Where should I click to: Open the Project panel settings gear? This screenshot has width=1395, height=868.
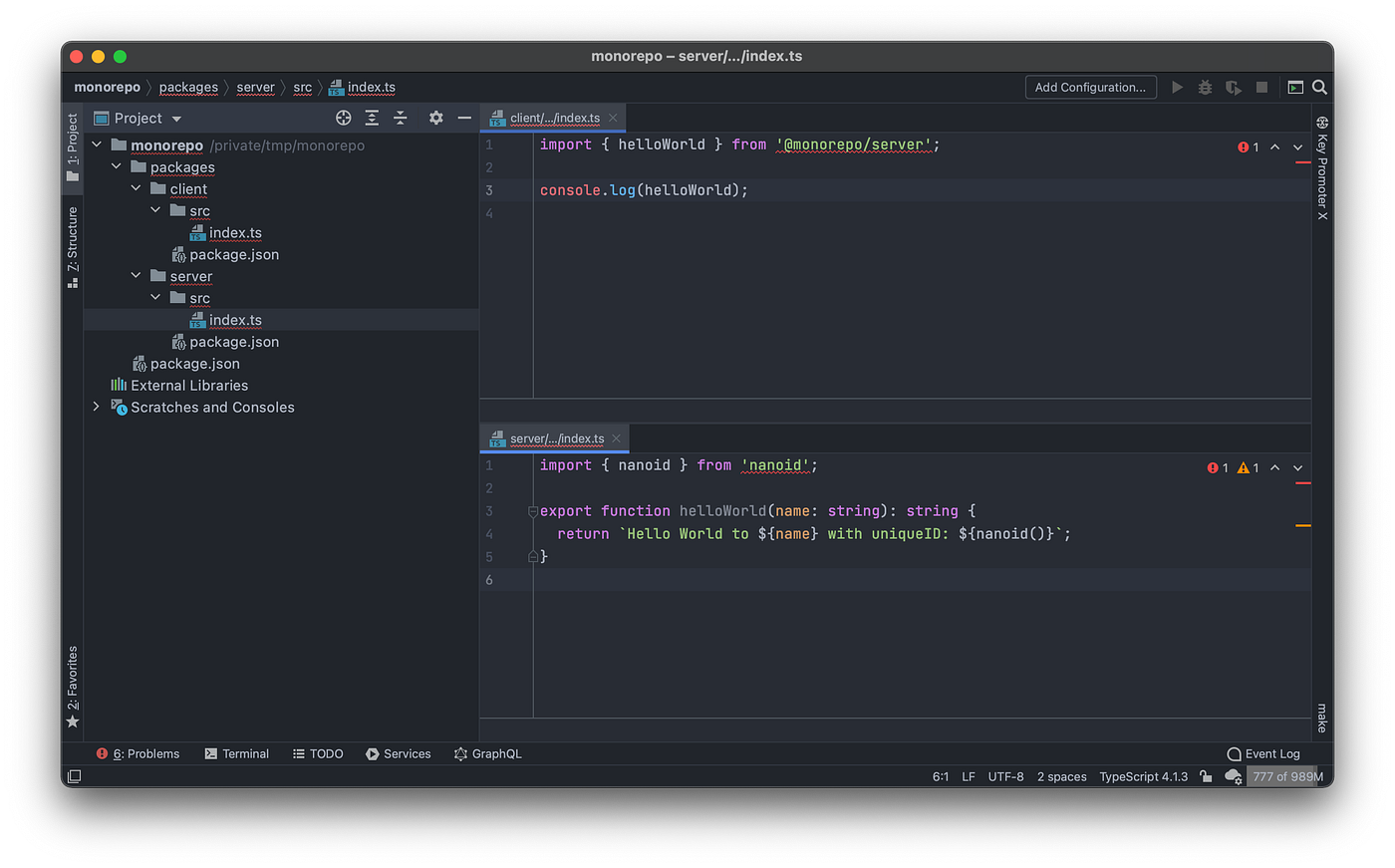point(435,118)
